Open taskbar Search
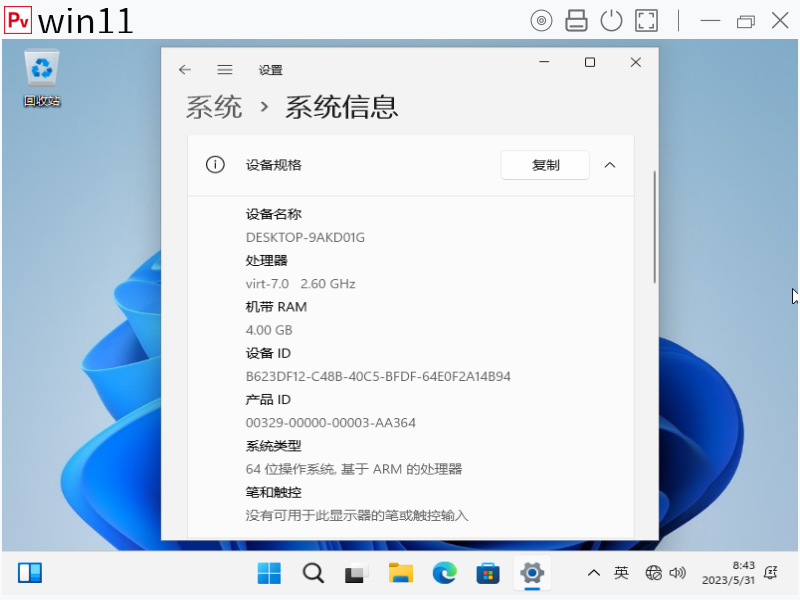Screen dimensions: 800x600 tap(313, 573)
